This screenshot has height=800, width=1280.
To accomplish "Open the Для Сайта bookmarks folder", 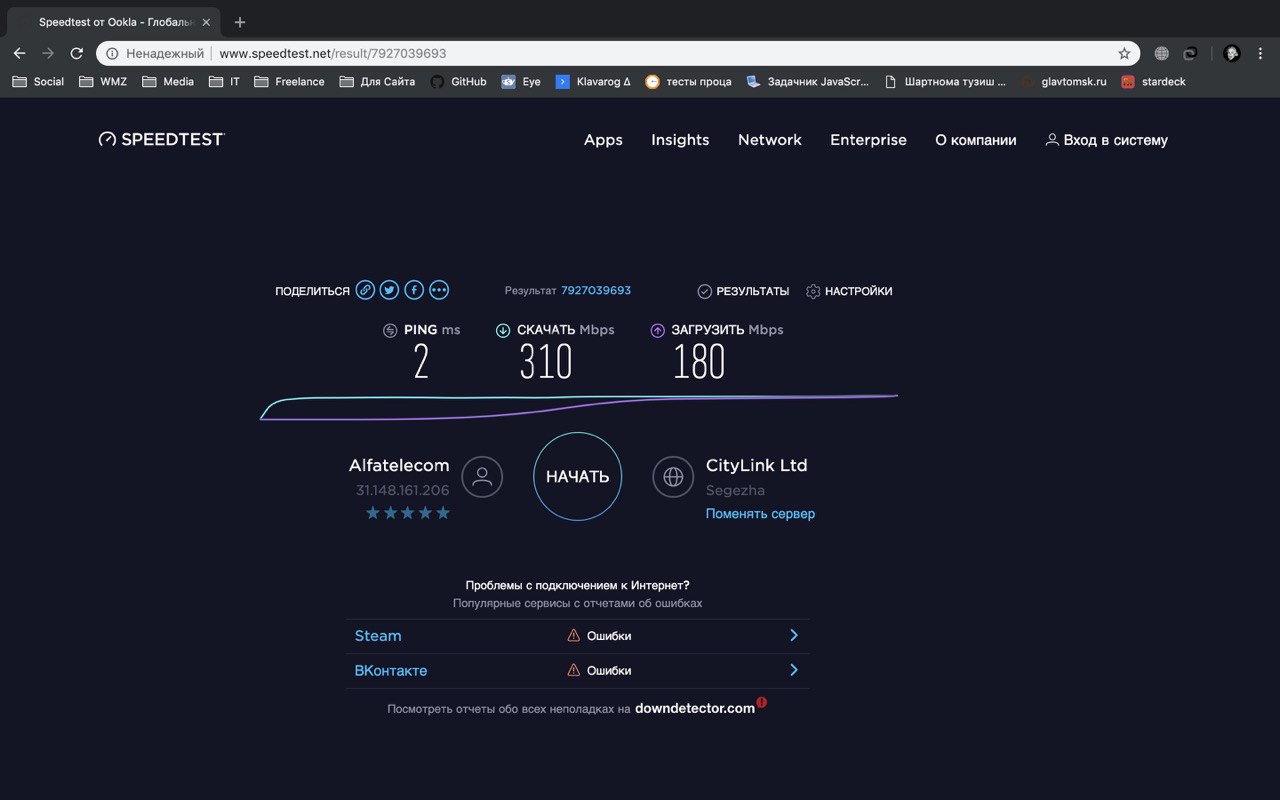I will click(x=378, y=82).
